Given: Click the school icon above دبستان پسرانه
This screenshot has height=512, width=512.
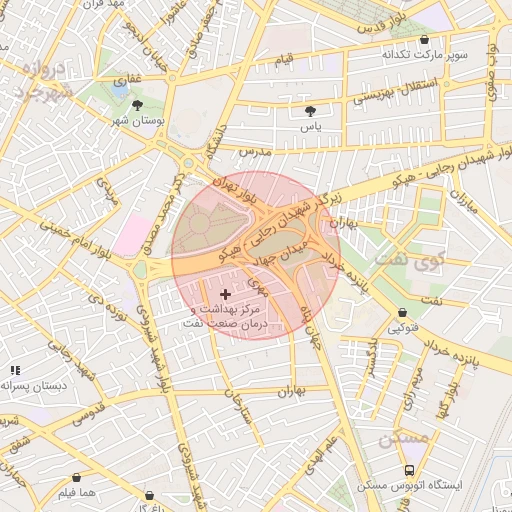Looking at the screenshot, I should 15,370.
